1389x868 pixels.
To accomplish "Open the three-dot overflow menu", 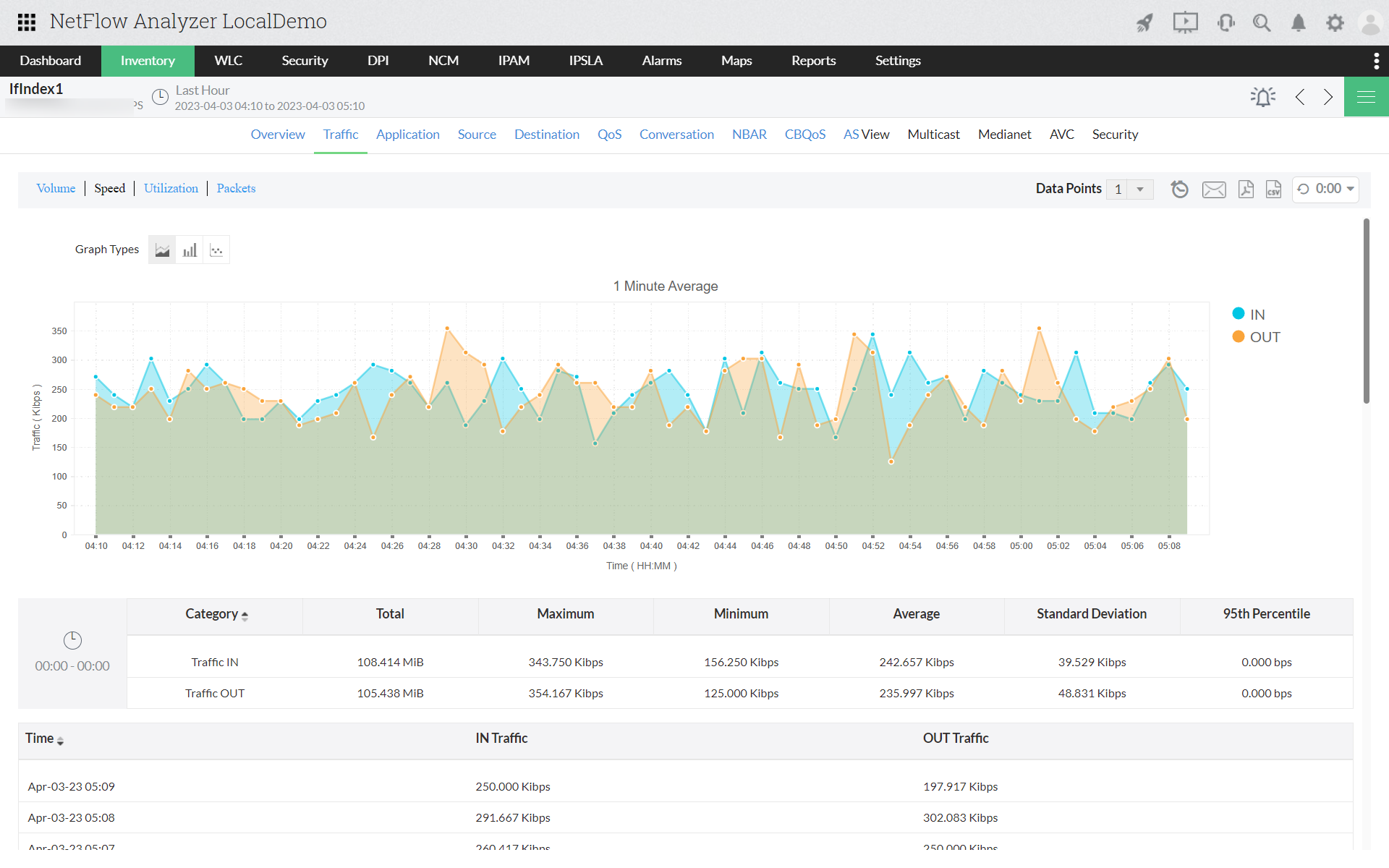I will tap(1377, 61).
